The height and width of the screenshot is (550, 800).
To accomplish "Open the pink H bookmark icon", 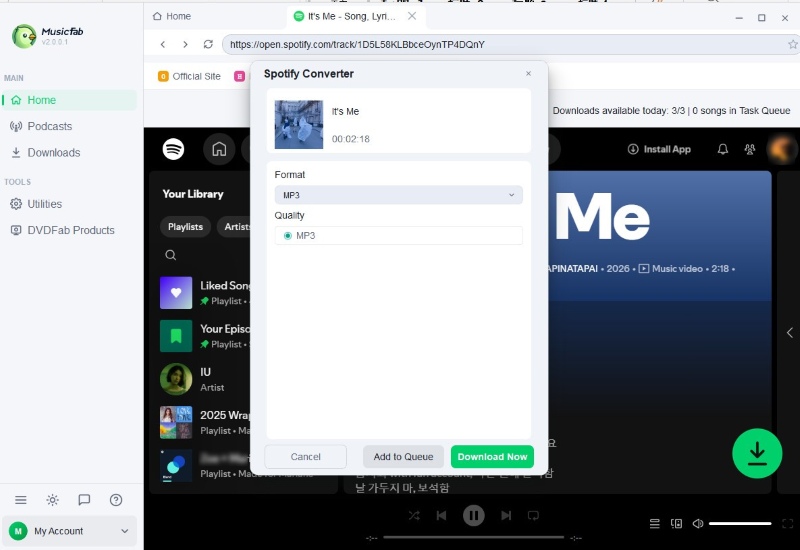I will 239,77.
